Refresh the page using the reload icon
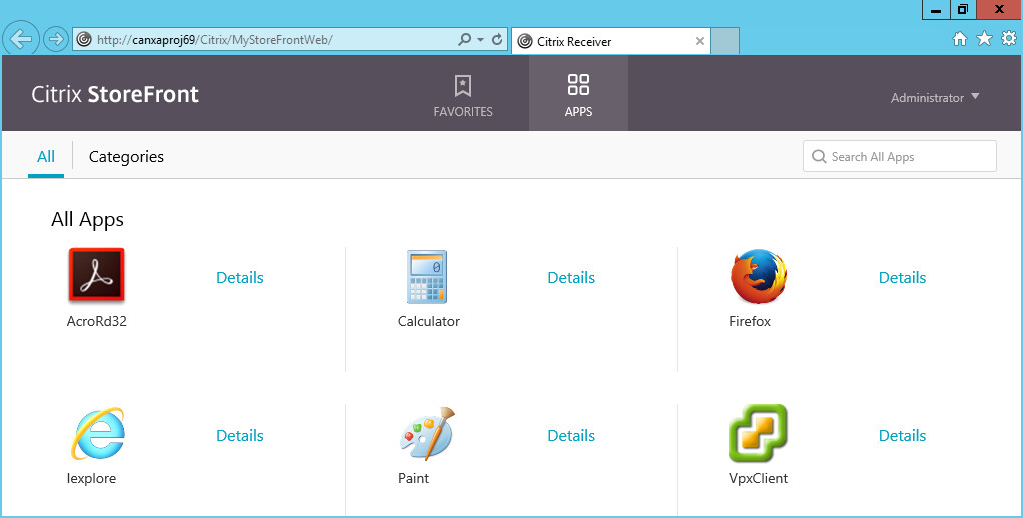Image resolution: width=1023 pixels, height=518 pixels. point(497,40)
